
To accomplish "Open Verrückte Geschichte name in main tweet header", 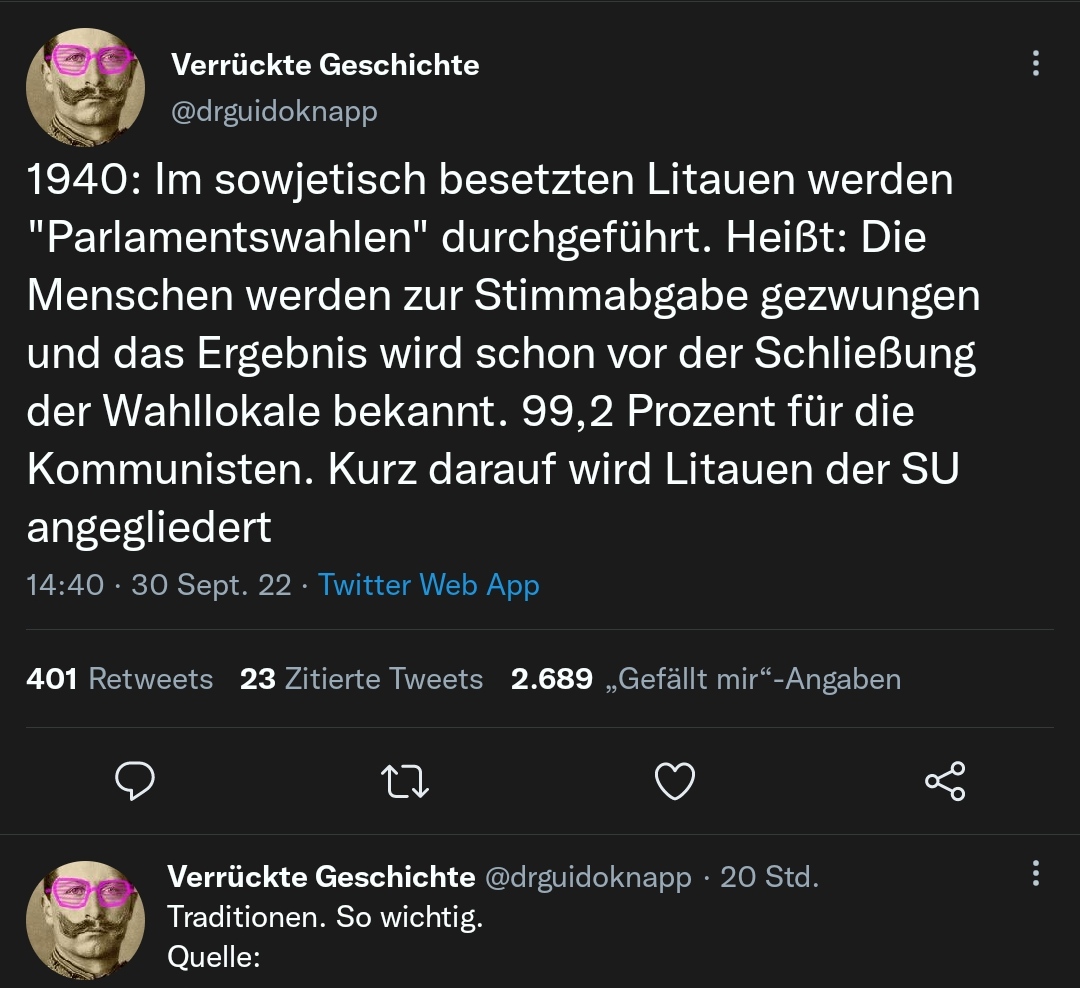I will click(325, 66).
